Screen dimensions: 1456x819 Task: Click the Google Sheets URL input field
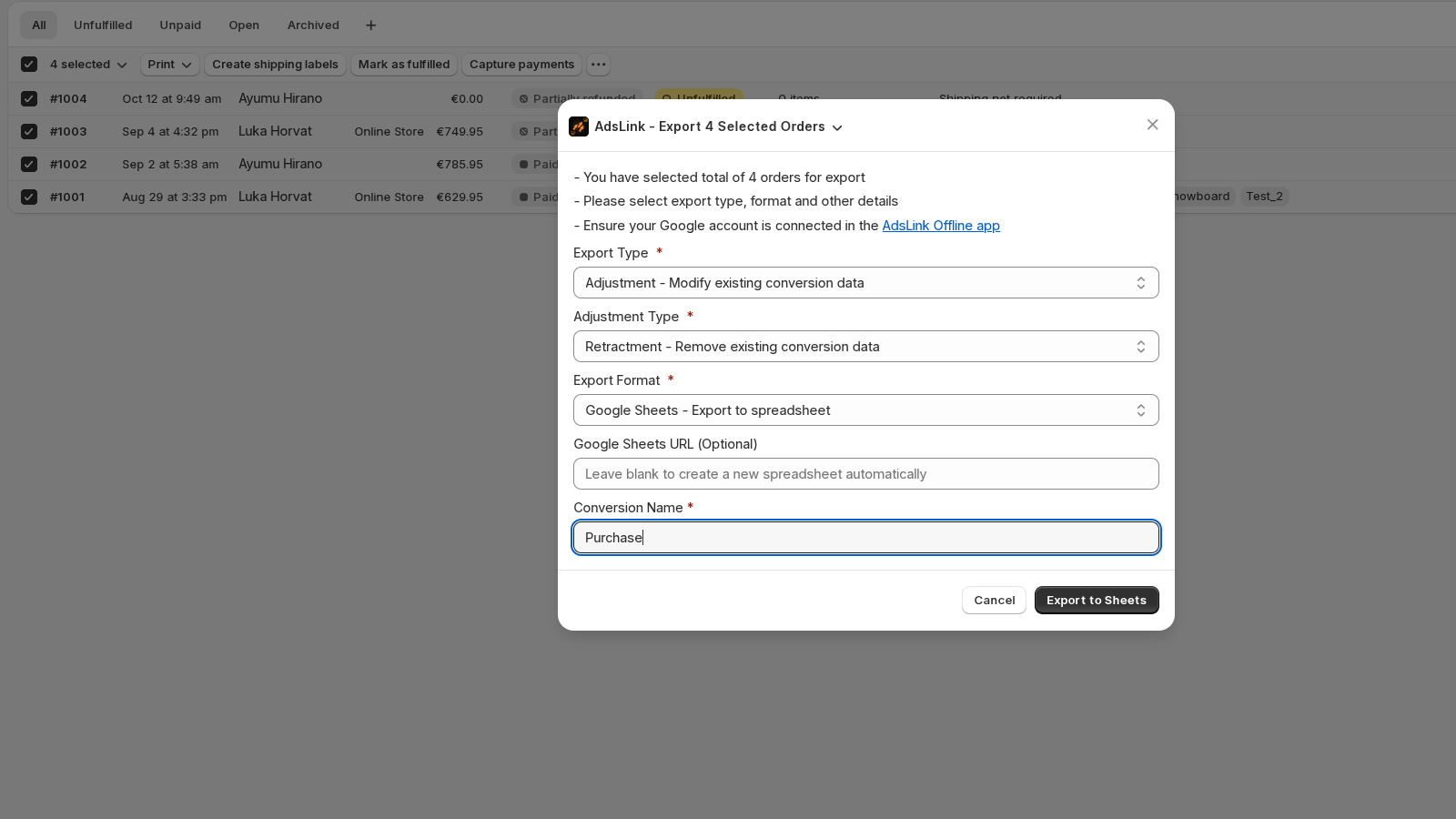(x=865, y=473)
